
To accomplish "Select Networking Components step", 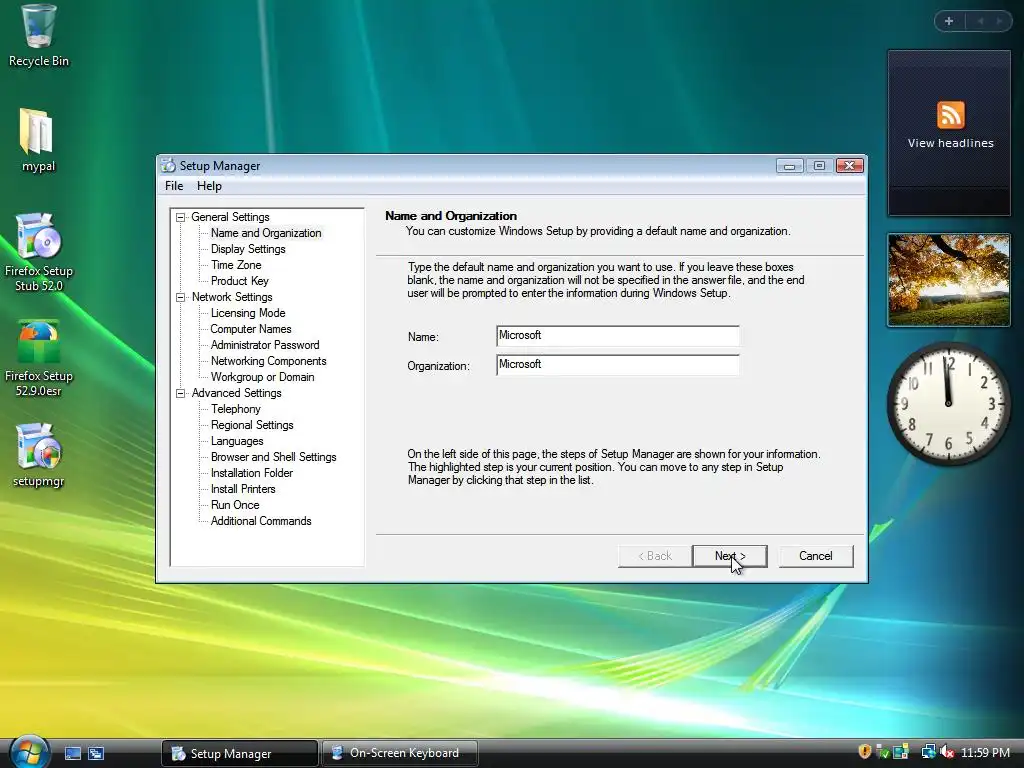I will coord(268,361).
